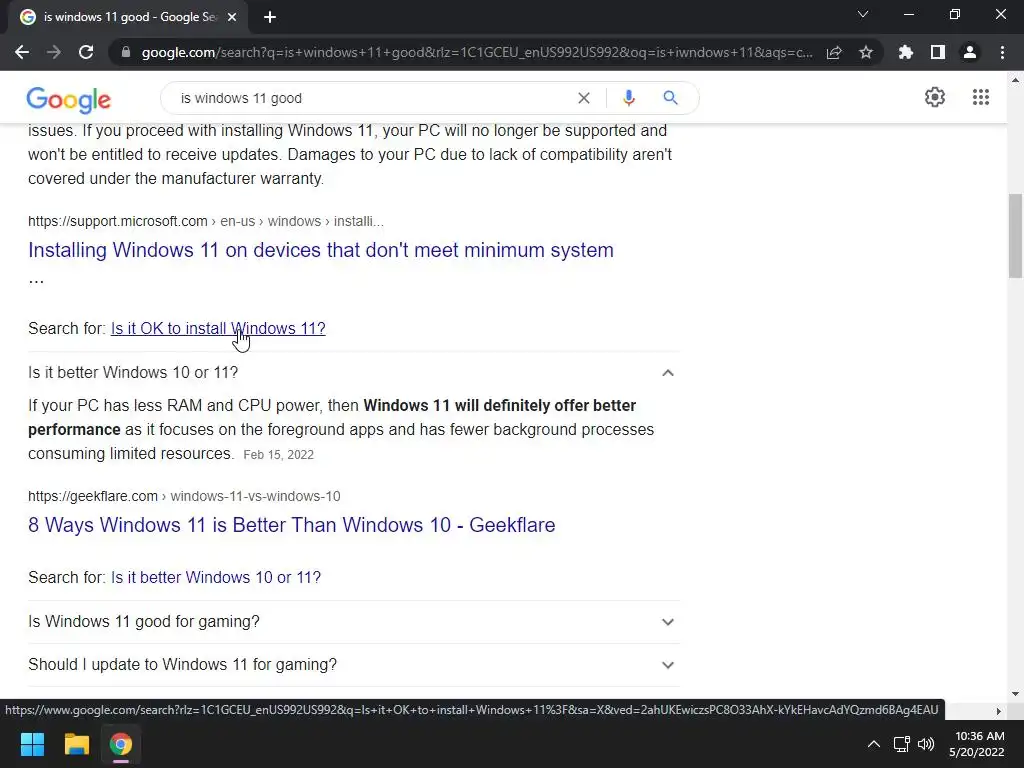Image resolution: width=1024 pixels, height=768 pixels.
Task: Open the Chrome three-dot menu
Action: point(1002,52)
